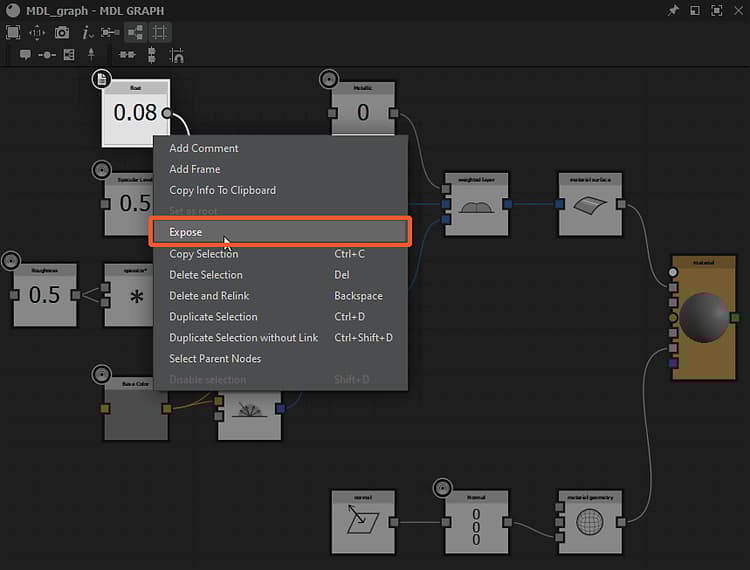
Task: Click exposed badge on Specular Level node
Action: pos(101,170)
